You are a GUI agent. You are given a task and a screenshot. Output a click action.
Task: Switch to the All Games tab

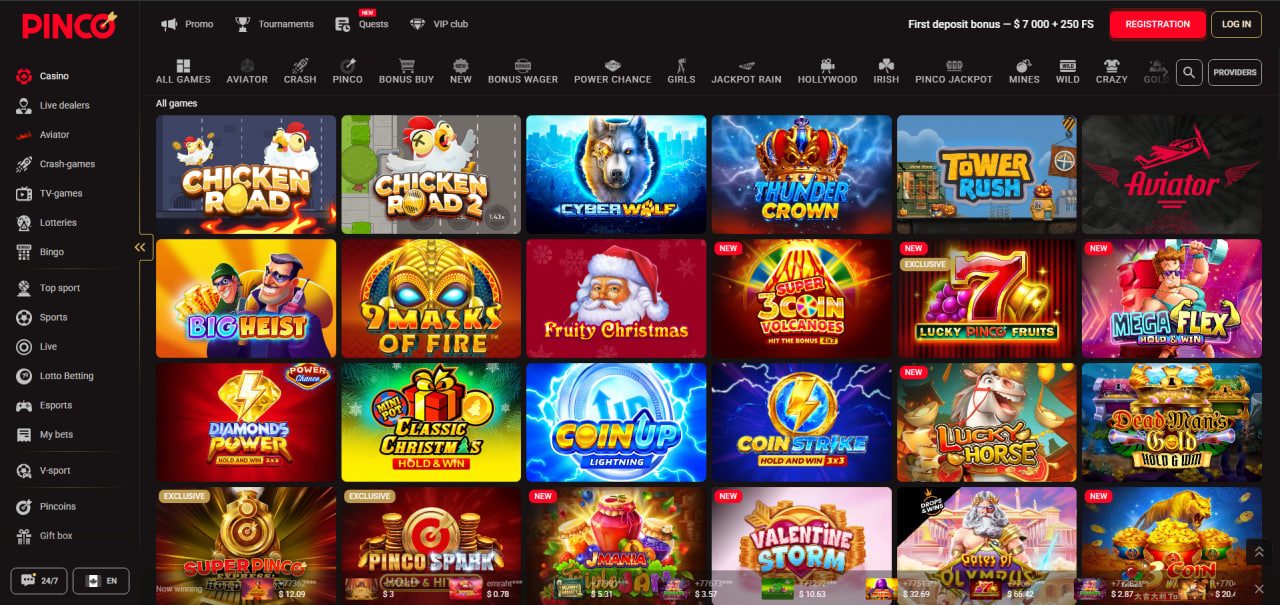pos(183,72)
